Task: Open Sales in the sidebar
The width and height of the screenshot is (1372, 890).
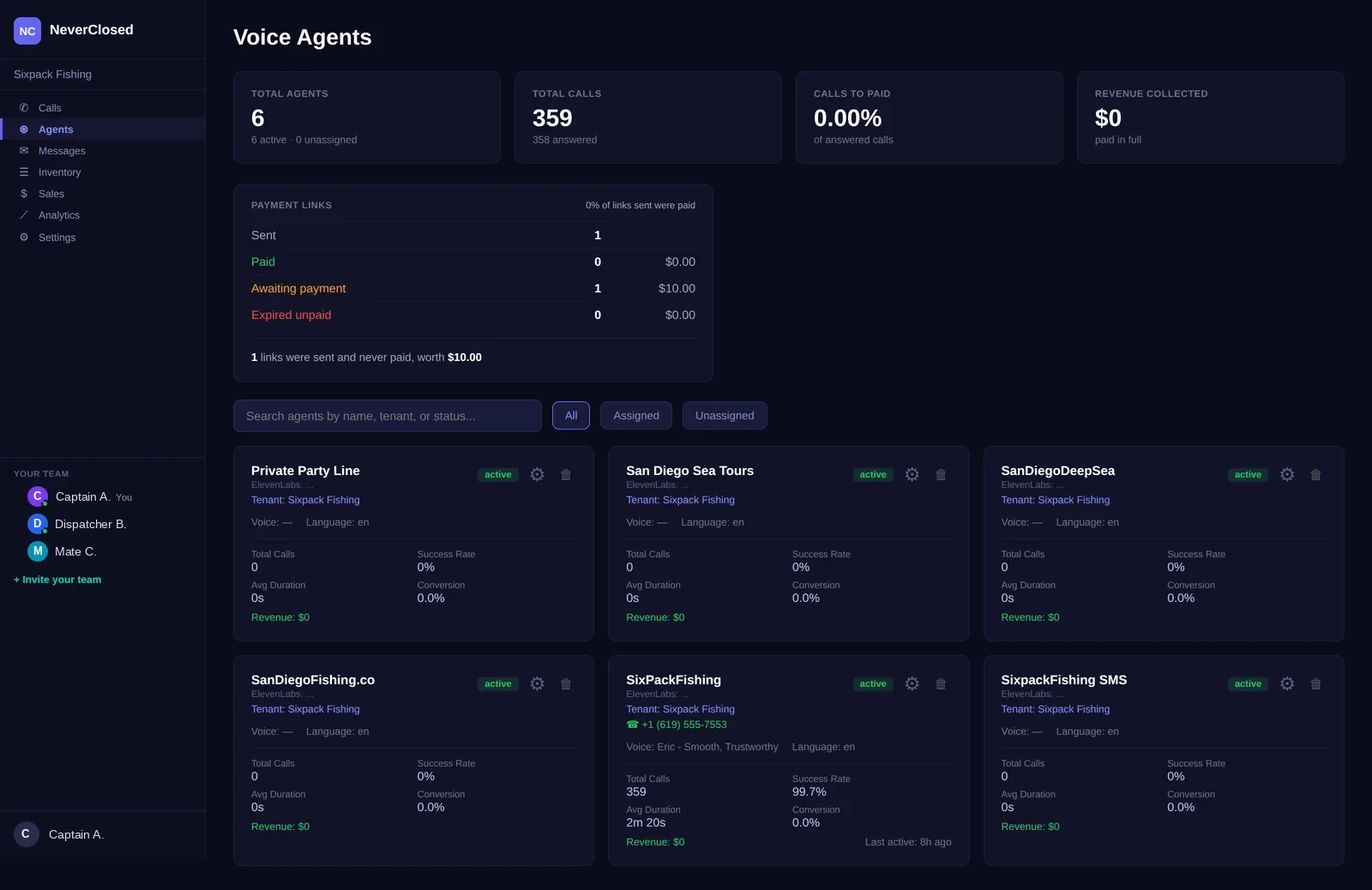Action: click(x=103, y=194)
